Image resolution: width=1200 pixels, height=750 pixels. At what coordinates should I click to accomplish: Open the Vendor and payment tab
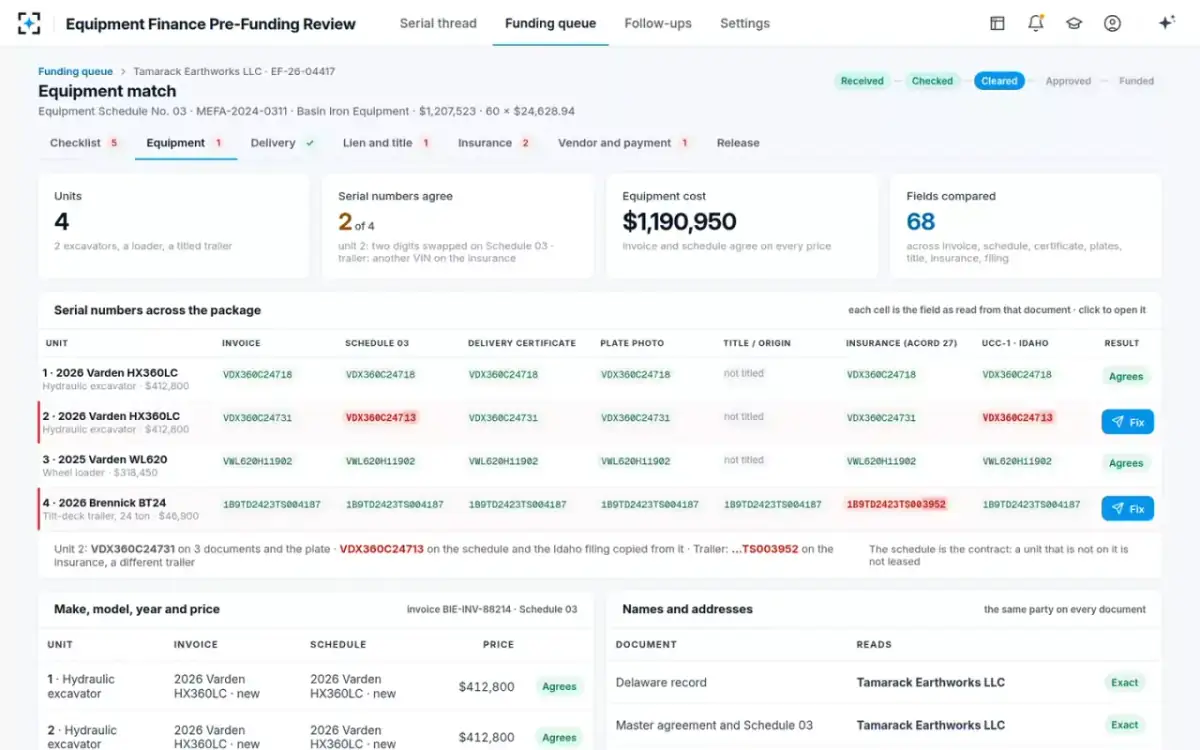coord(624,143)
